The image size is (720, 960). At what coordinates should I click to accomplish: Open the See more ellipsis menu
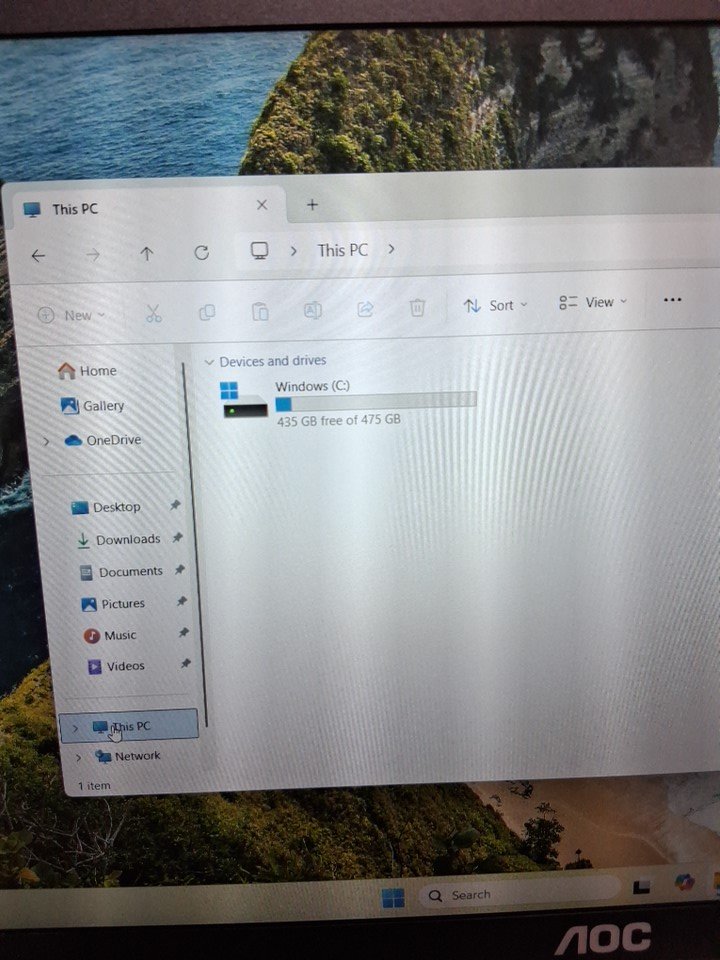[672, 300]
